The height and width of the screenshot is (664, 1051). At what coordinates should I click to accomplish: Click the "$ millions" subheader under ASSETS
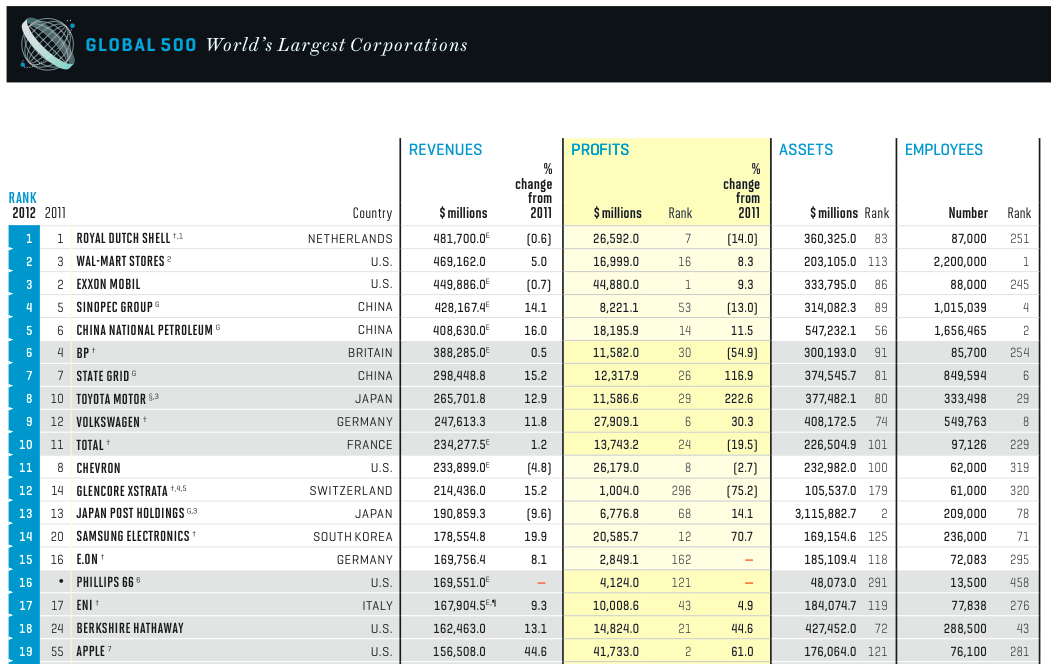pyautogui.click(x=834, y=213)
